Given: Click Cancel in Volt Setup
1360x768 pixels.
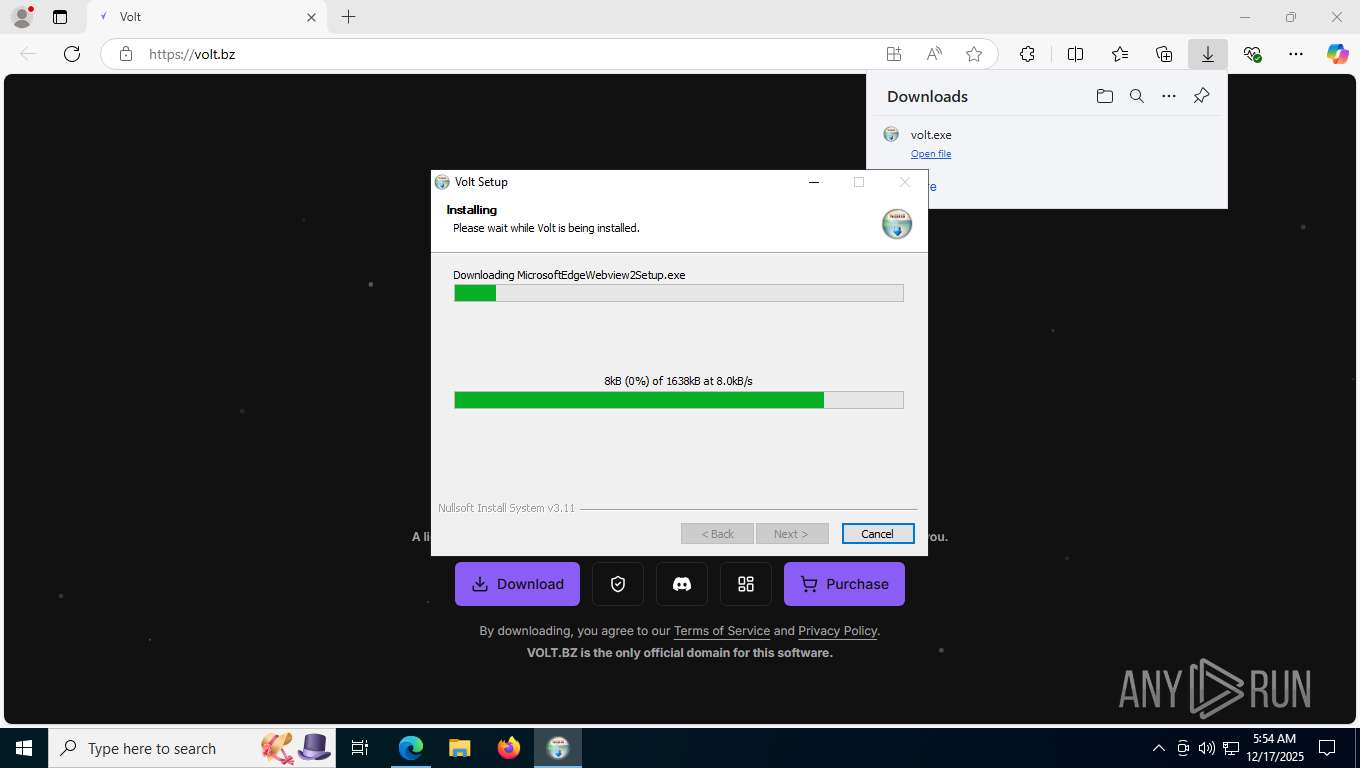Looking at the screenshot, I should 878,534.
